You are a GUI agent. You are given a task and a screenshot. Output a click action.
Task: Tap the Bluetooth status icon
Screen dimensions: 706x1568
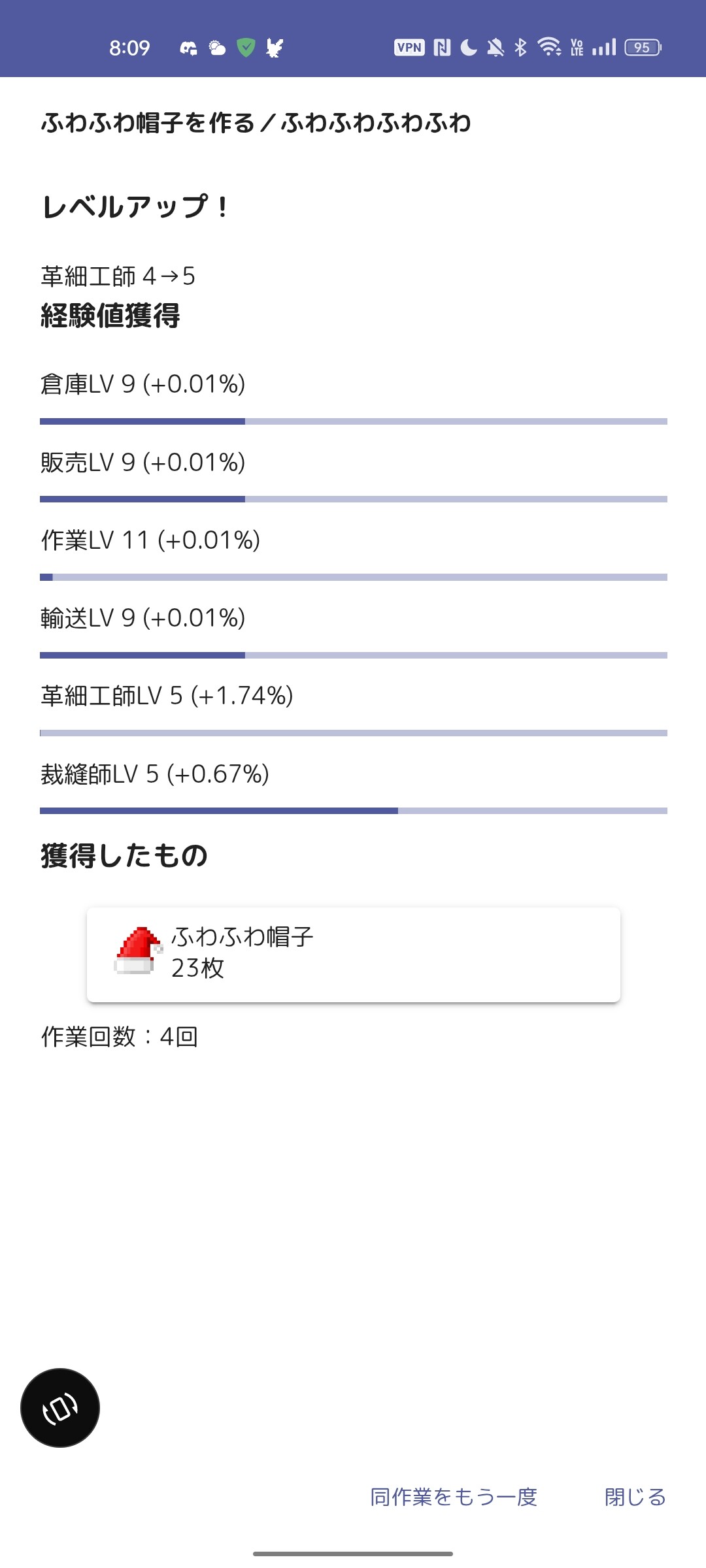tap(520, 47)
